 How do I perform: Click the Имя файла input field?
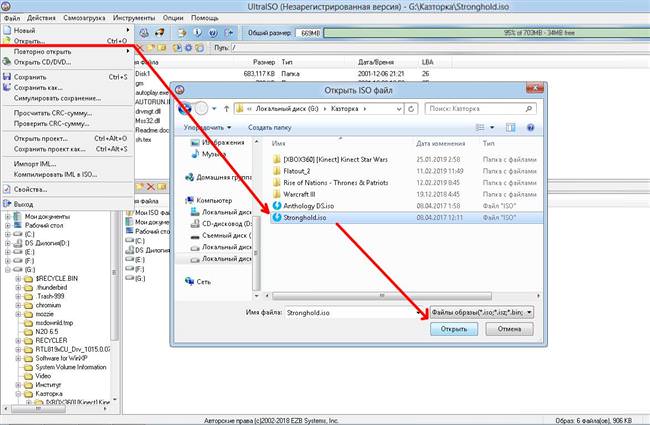click(354, 313)
